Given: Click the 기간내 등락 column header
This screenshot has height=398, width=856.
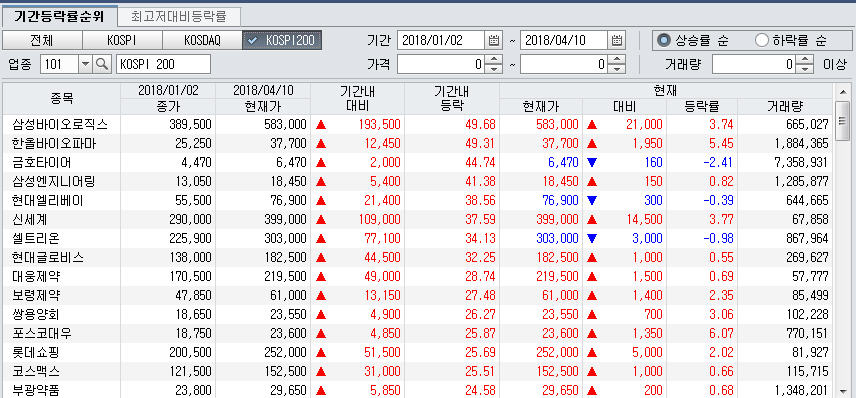Looking at the screenshot, I should (x=452, y=99).
